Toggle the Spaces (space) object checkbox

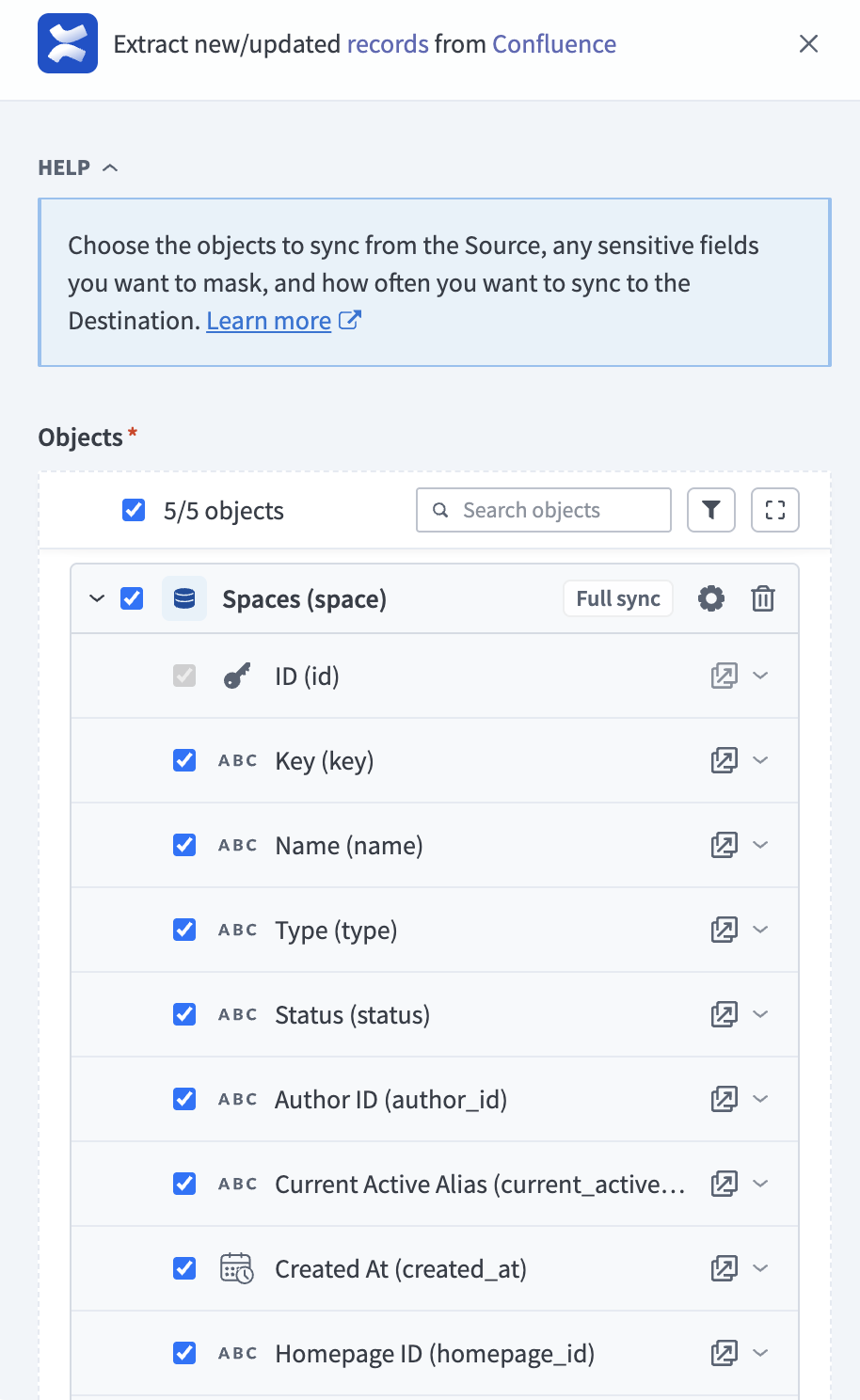[132, 598]
